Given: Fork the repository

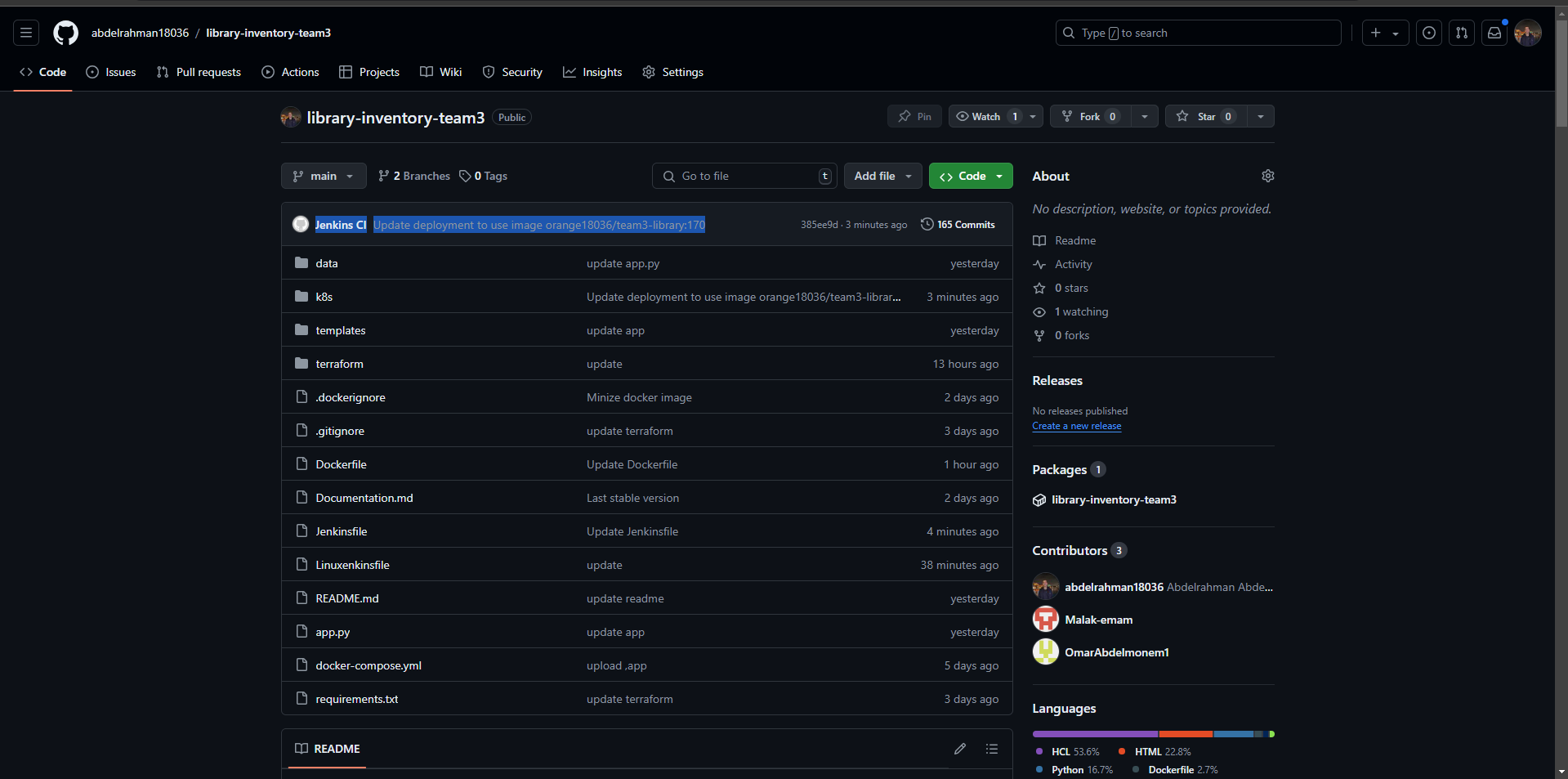Looking at the screenshot, I should [1089, 116].
